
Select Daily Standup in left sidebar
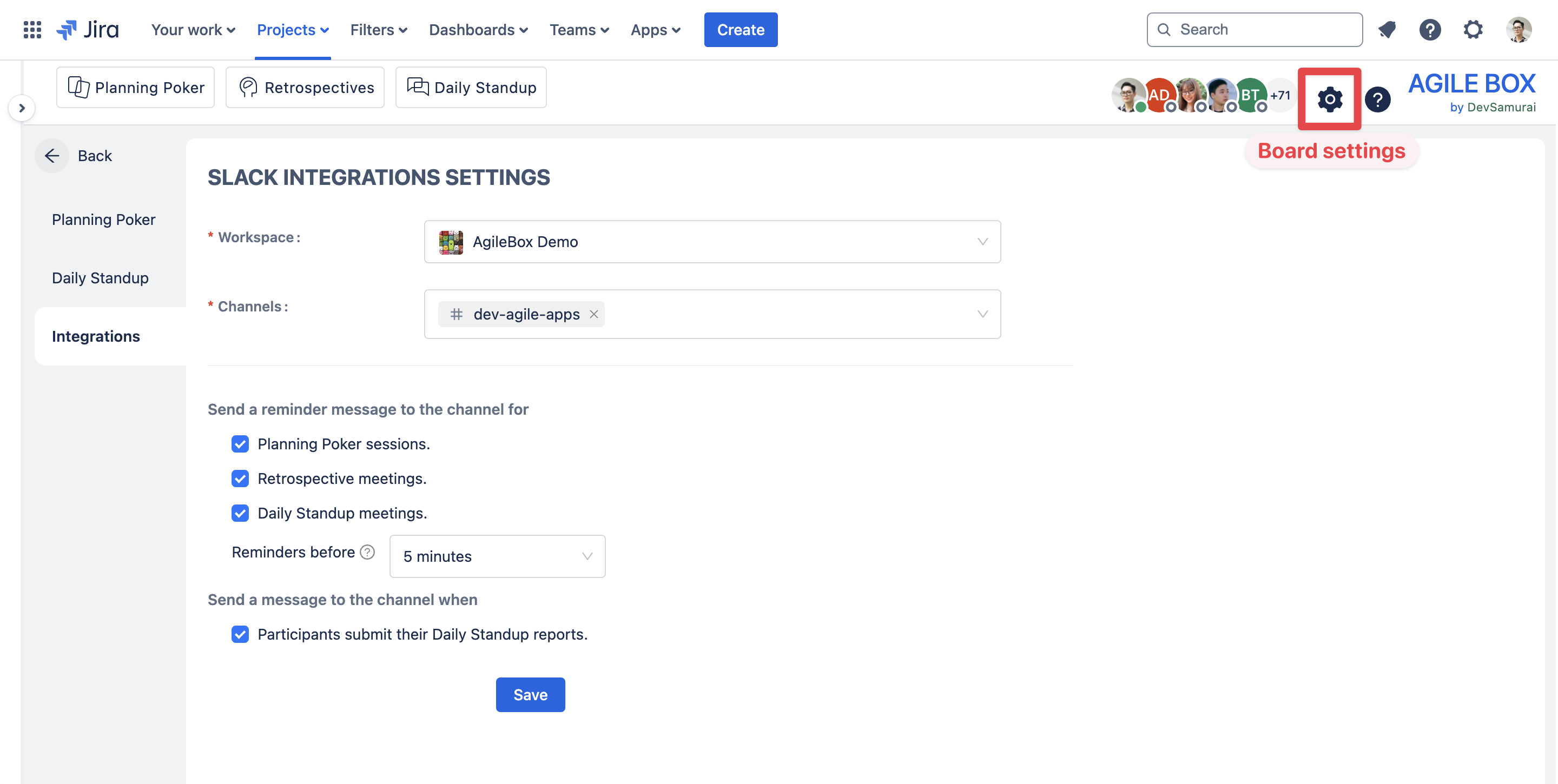click(101, 278)
